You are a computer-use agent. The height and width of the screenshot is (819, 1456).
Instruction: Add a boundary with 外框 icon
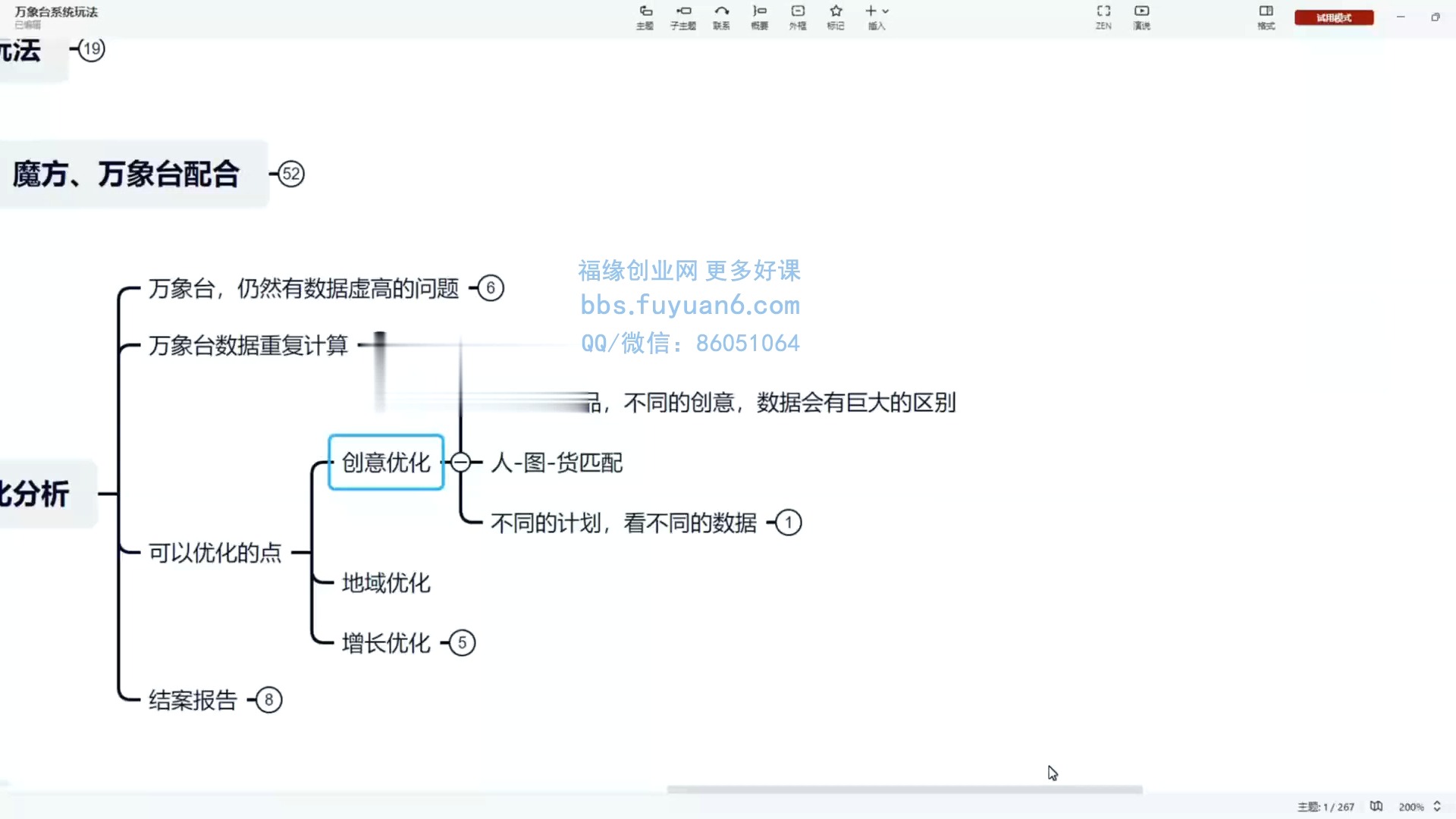coord(798,17)
